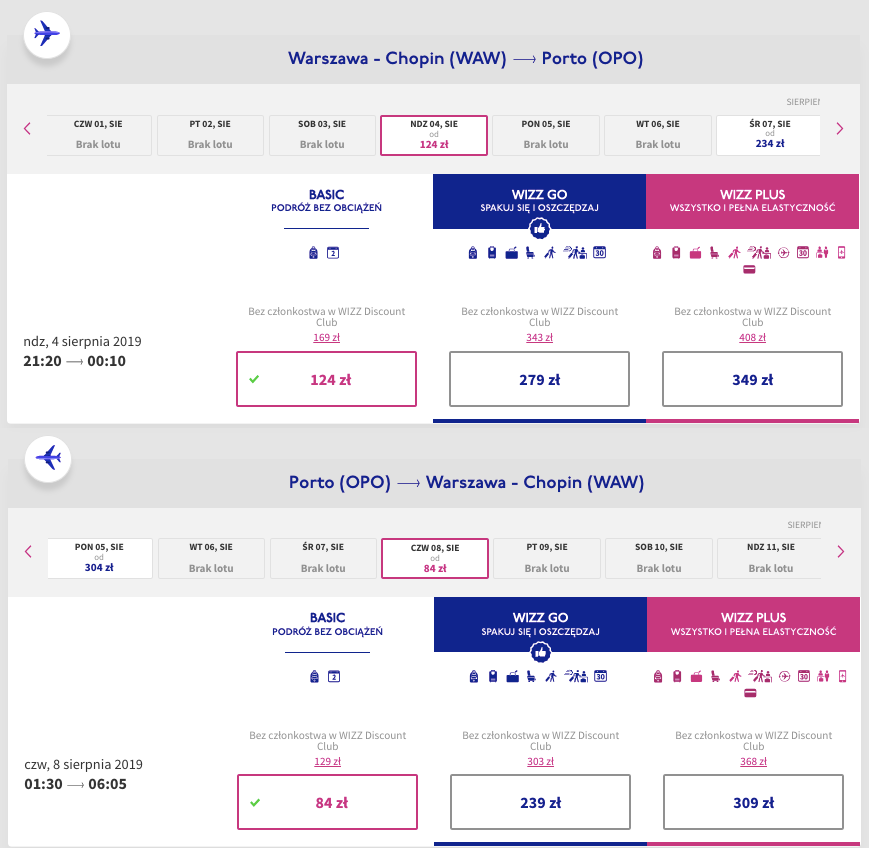This screenshot has height=855, width=869.
Task: Choose outbound BASIC fare 124 zł
Action: pyautogui.click(x=326, y=379)
